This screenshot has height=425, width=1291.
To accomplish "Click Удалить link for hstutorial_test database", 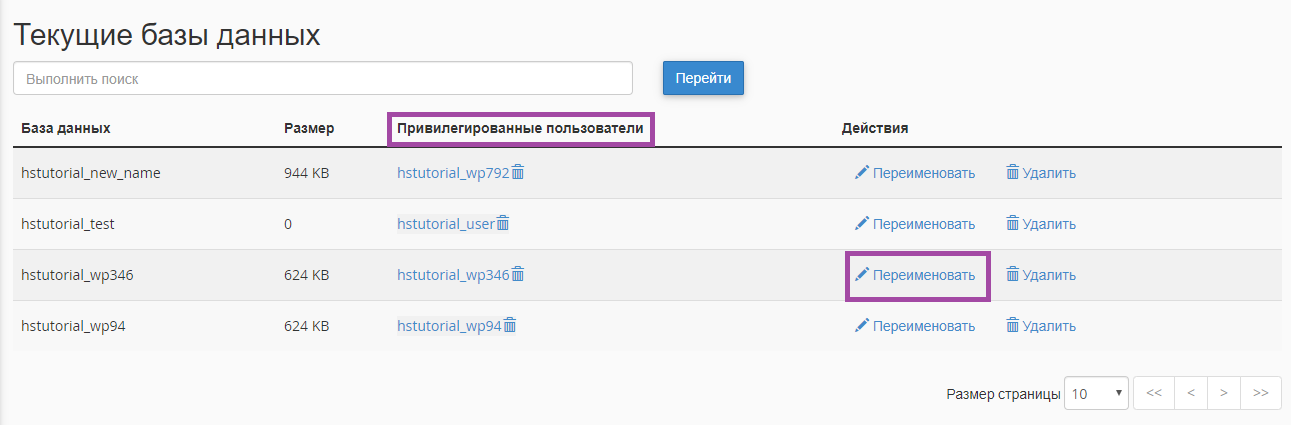I will coord(1049,223).
